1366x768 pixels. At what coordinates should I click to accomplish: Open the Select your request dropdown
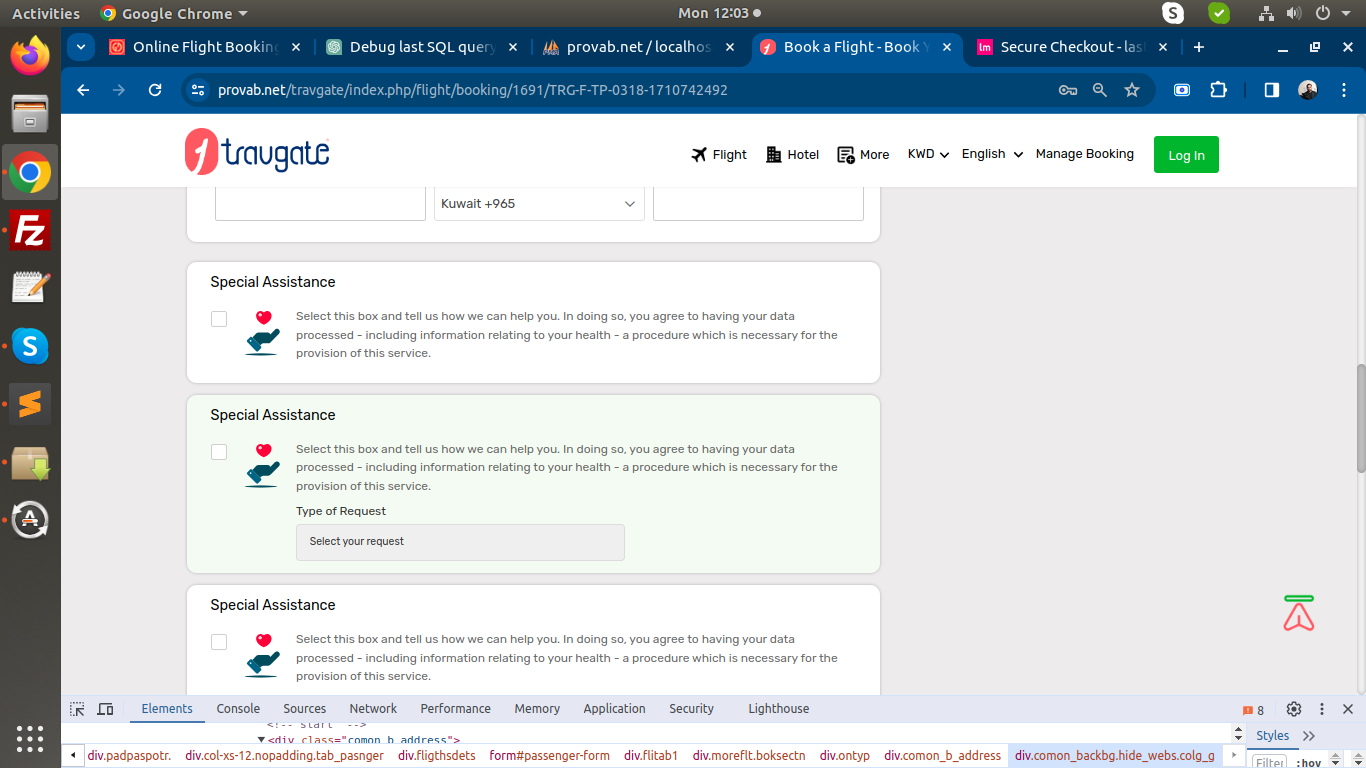point(460,542)
